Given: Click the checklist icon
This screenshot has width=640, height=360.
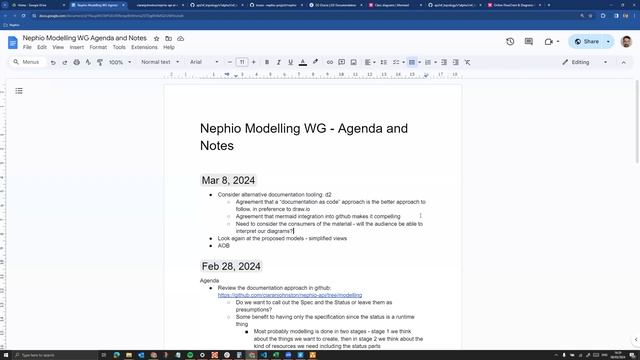Looking at the screenshot, I should point(396,62).
